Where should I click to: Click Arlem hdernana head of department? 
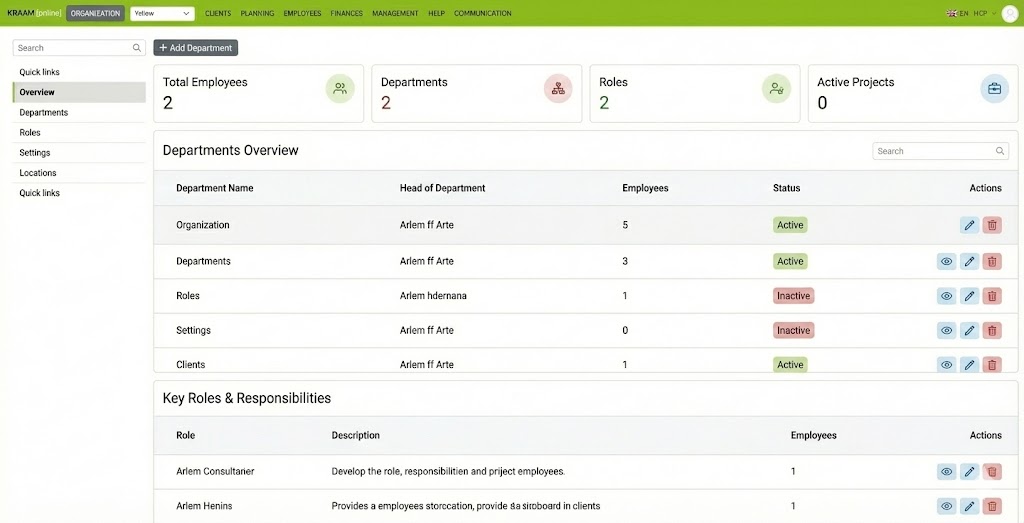point(433,296)
